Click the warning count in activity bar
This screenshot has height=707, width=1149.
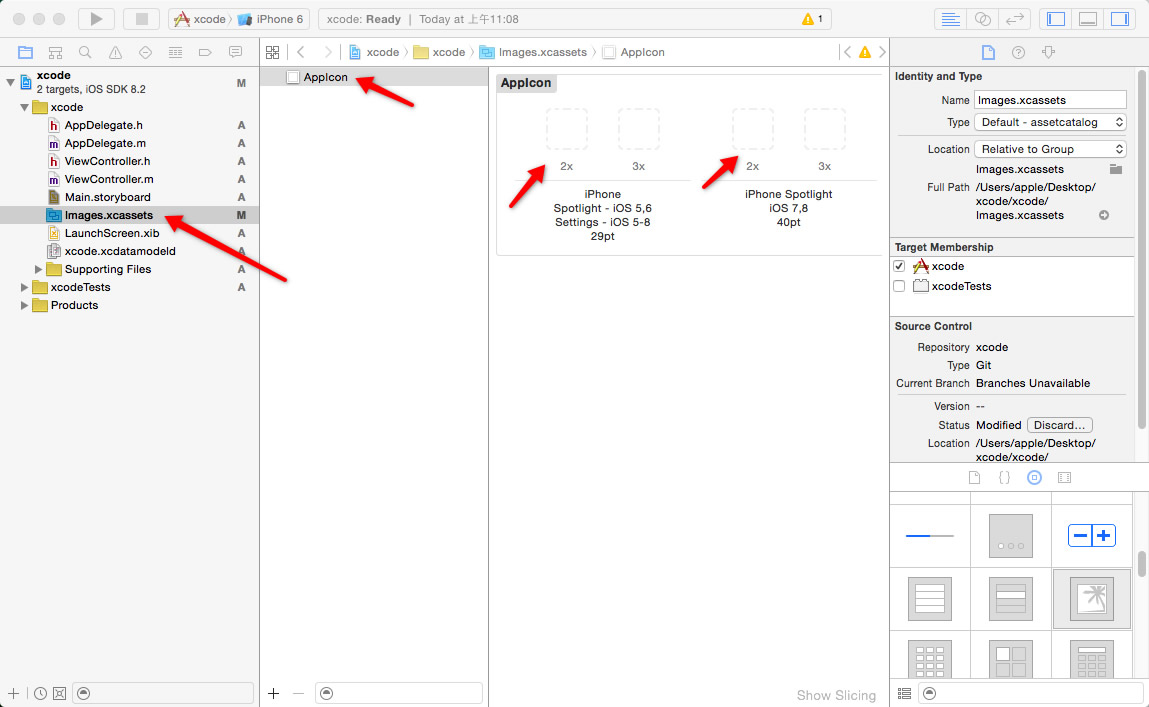click(x=813, y=19)
